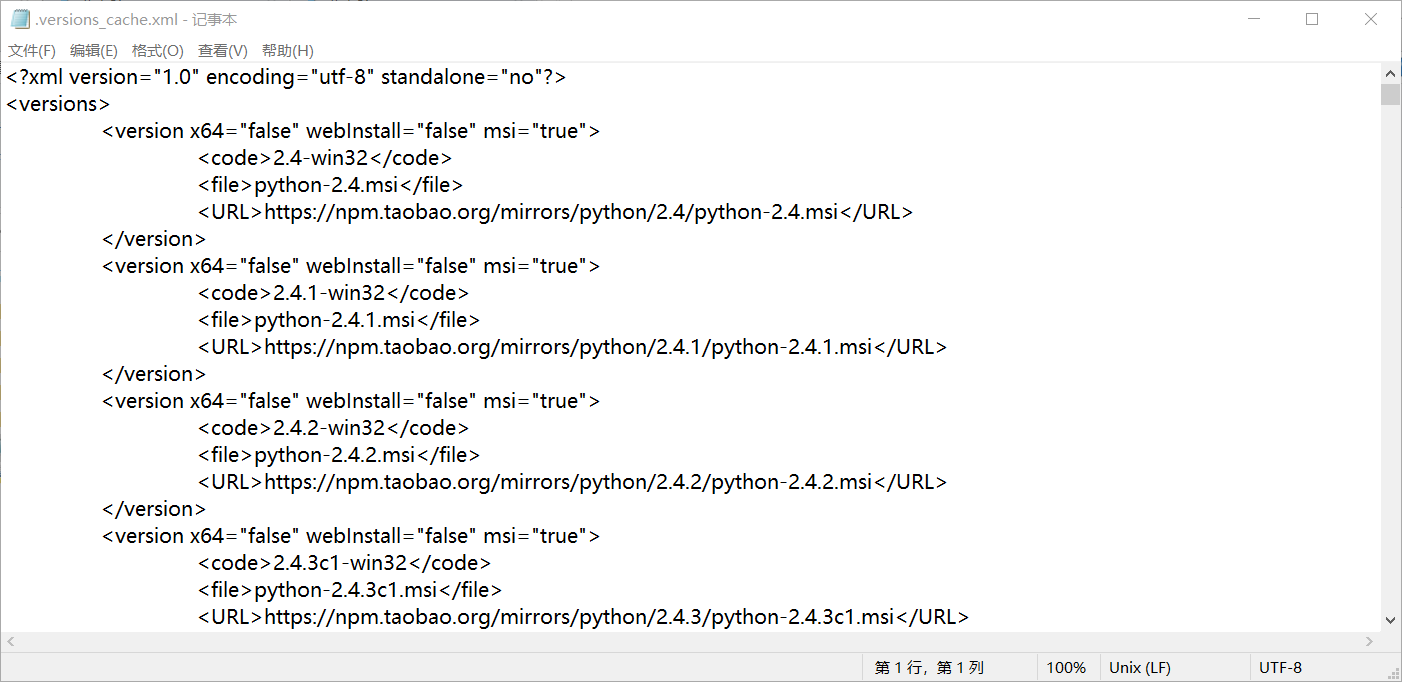Image resolution: width=1402 pixels, height=682 pixels.
Task: Place cursor in the python-2.4.msi file line
Action: coord(330,185)
